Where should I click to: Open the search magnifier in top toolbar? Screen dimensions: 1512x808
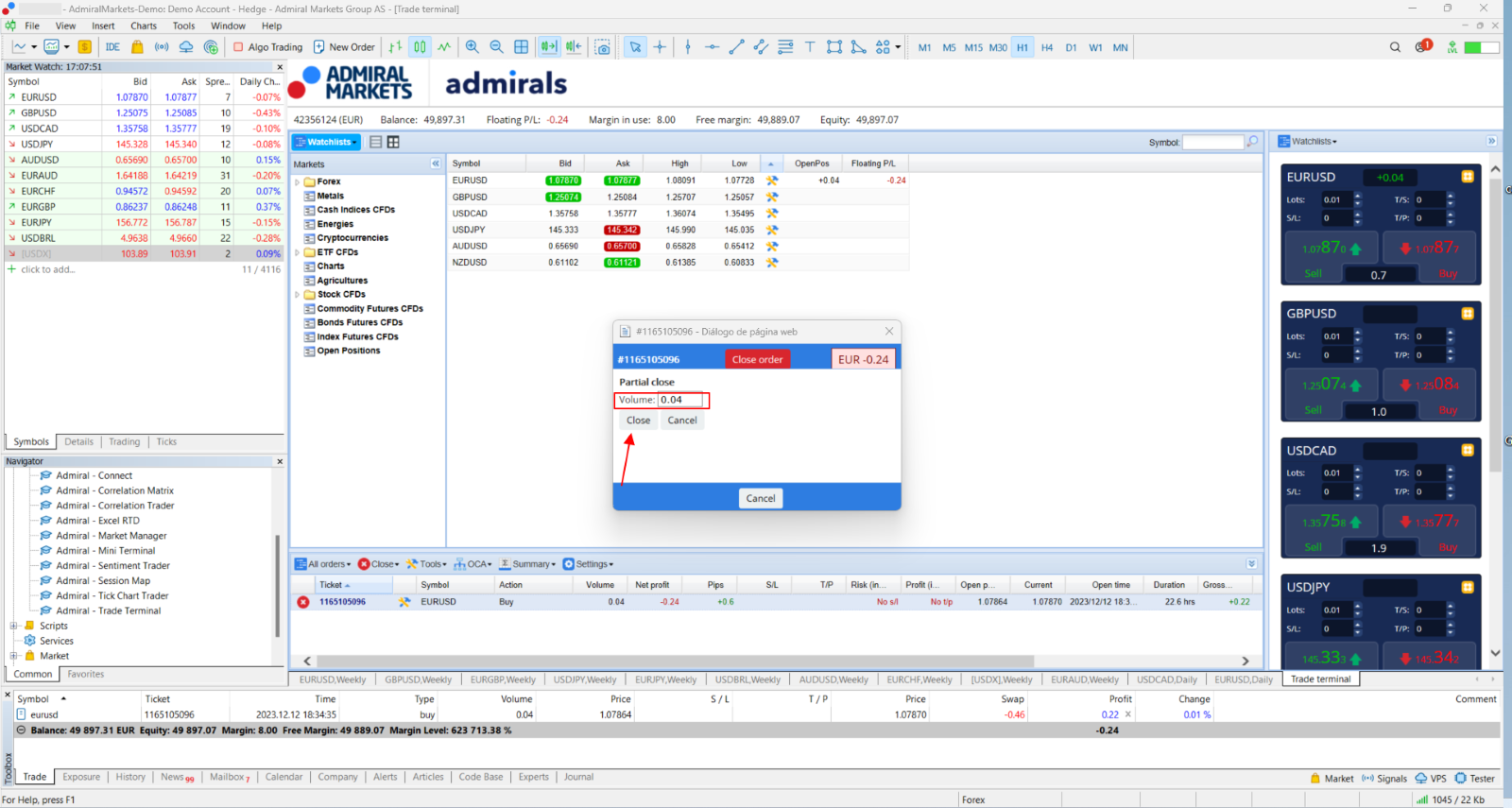tap(1395, 47)
